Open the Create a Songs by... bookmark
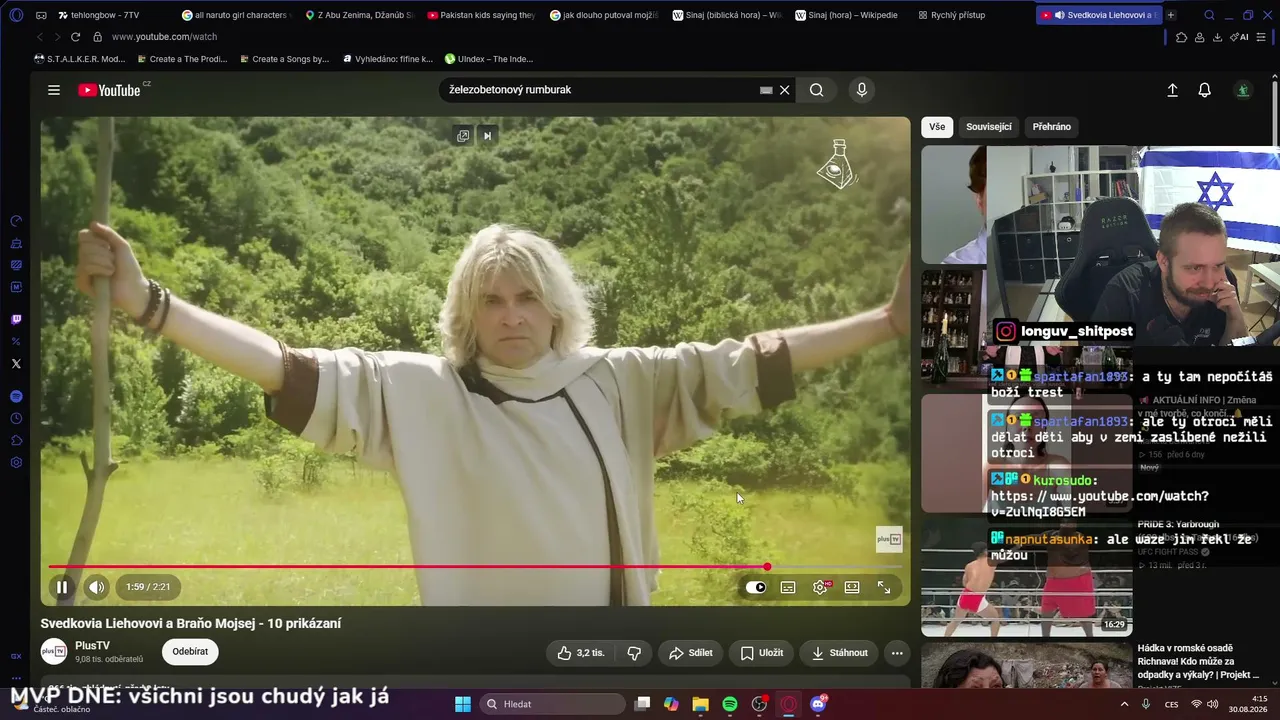1280x720 pixels. [284, 59]
